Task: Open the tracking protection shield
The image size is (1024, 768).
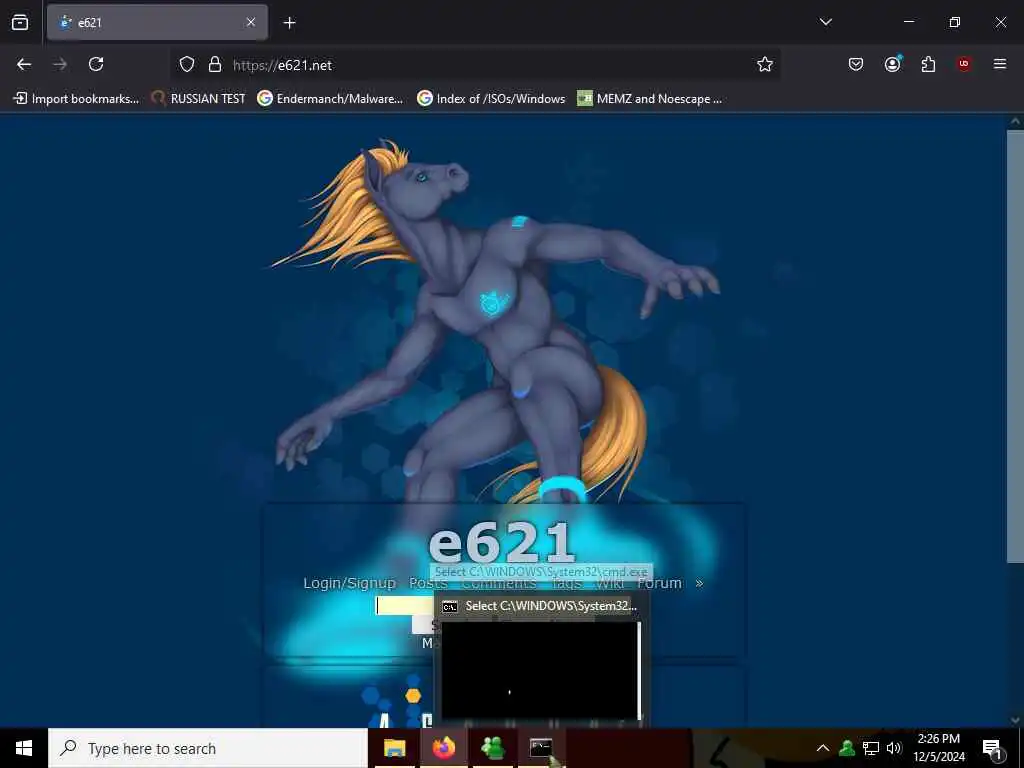Action: [x=187, y=64]
